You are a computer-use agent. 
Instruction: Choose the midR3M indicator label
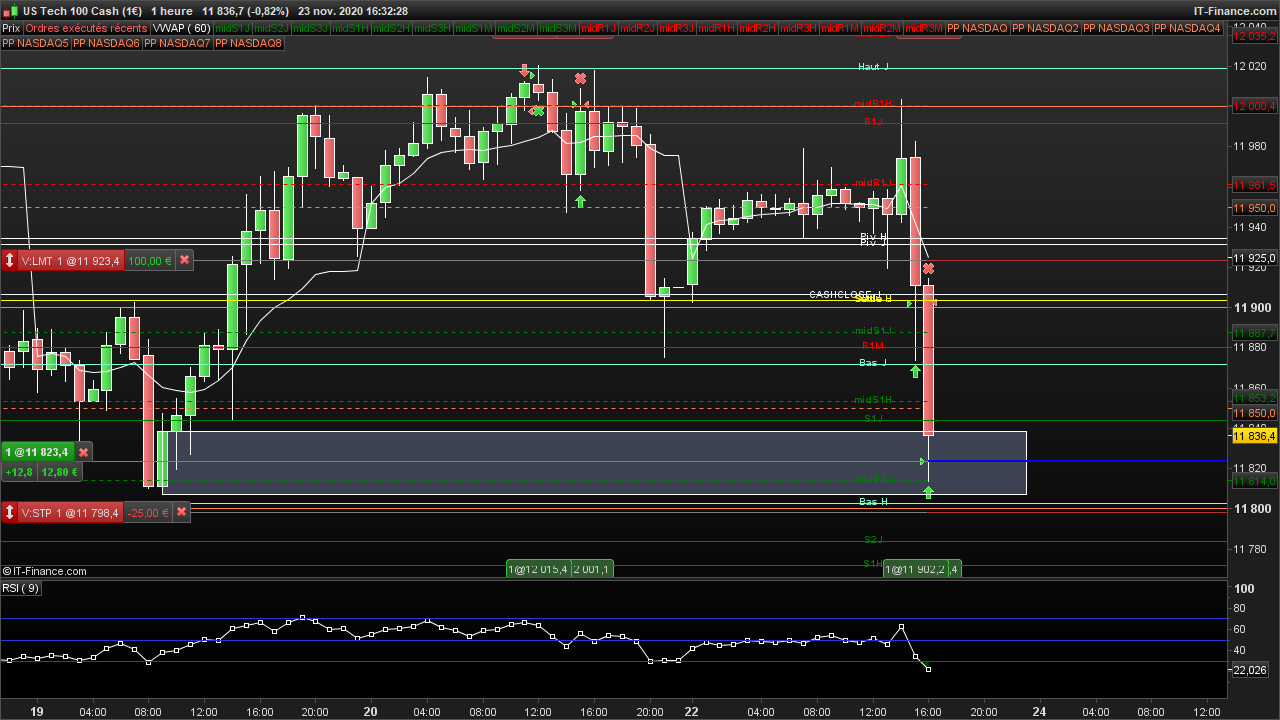point(924,28)
